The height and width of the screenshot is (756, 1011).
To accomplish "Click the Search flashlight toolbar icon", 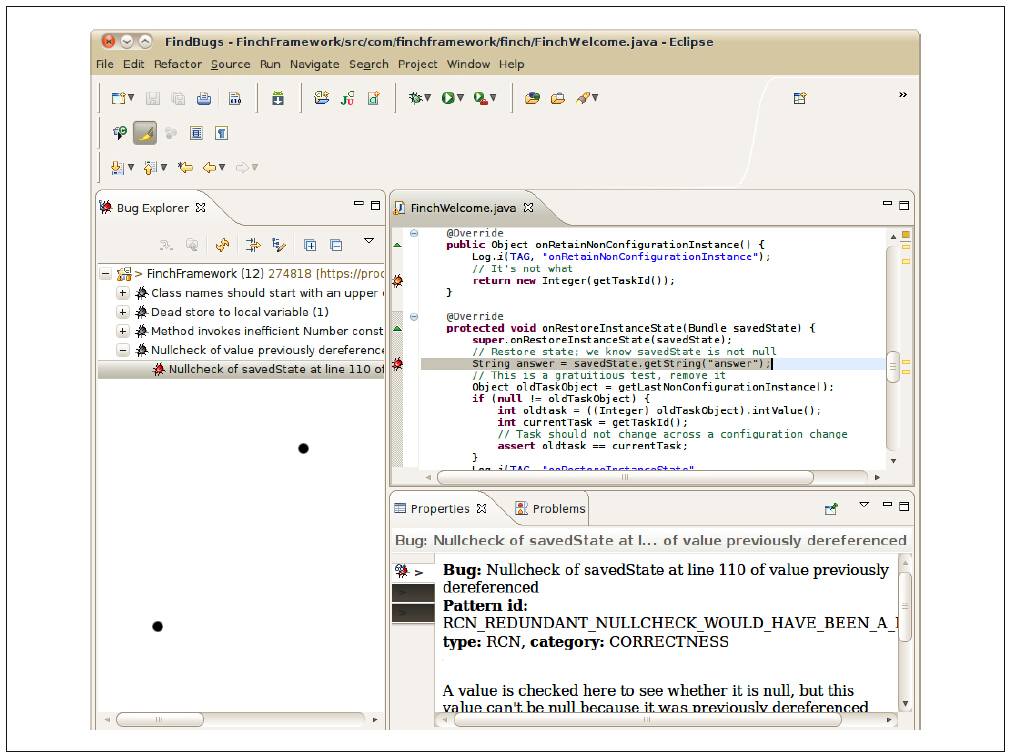I will coord(583,98).
